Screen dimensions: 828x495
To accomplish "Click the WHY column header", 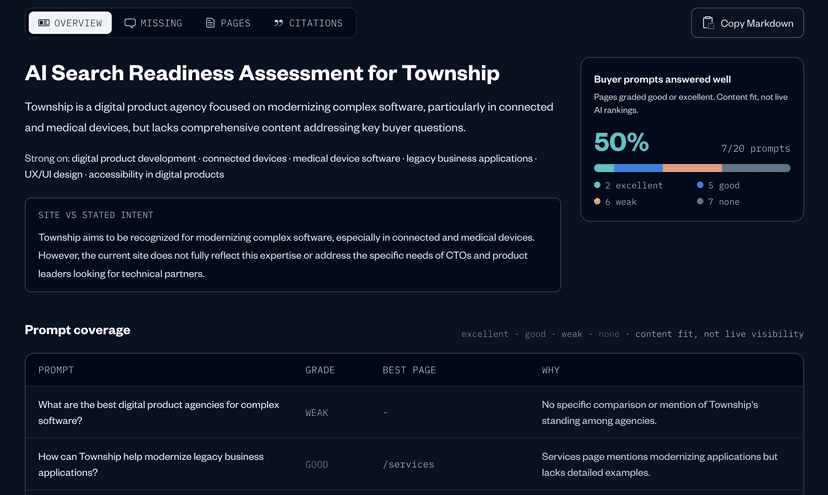I will point(550,370).
